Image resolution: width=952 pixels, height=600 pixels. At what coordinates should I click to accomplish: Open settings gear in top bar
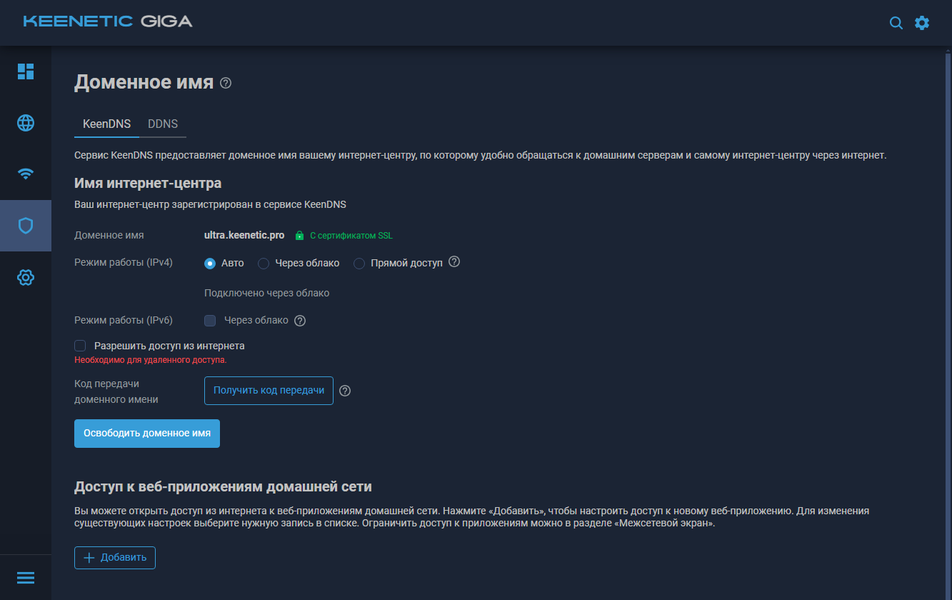tap(922, 23)
